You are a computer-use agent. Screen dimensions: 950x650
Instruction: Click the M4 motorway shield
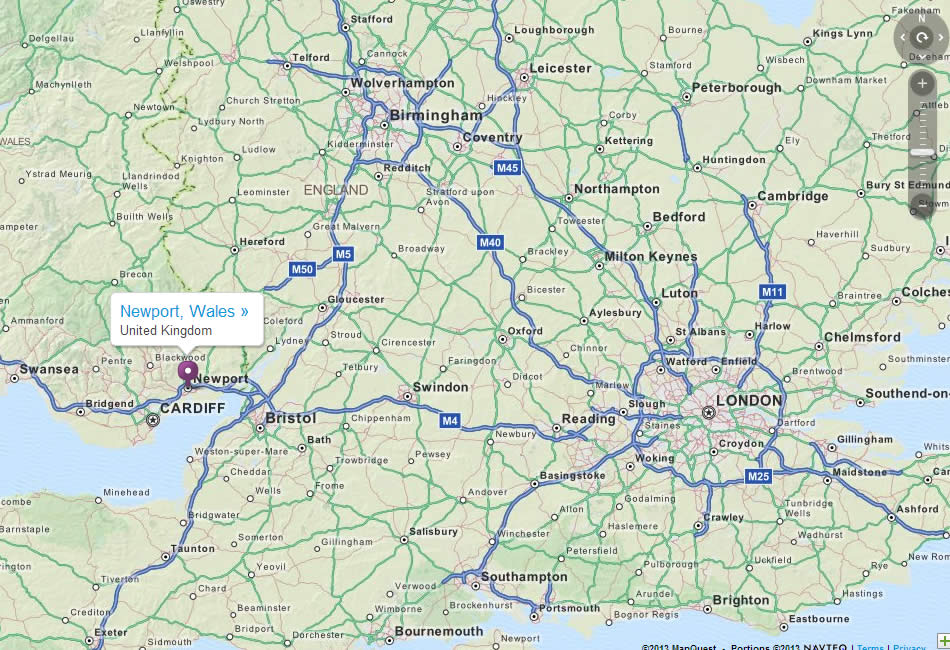pyautogui.click(x=450, y=420)
